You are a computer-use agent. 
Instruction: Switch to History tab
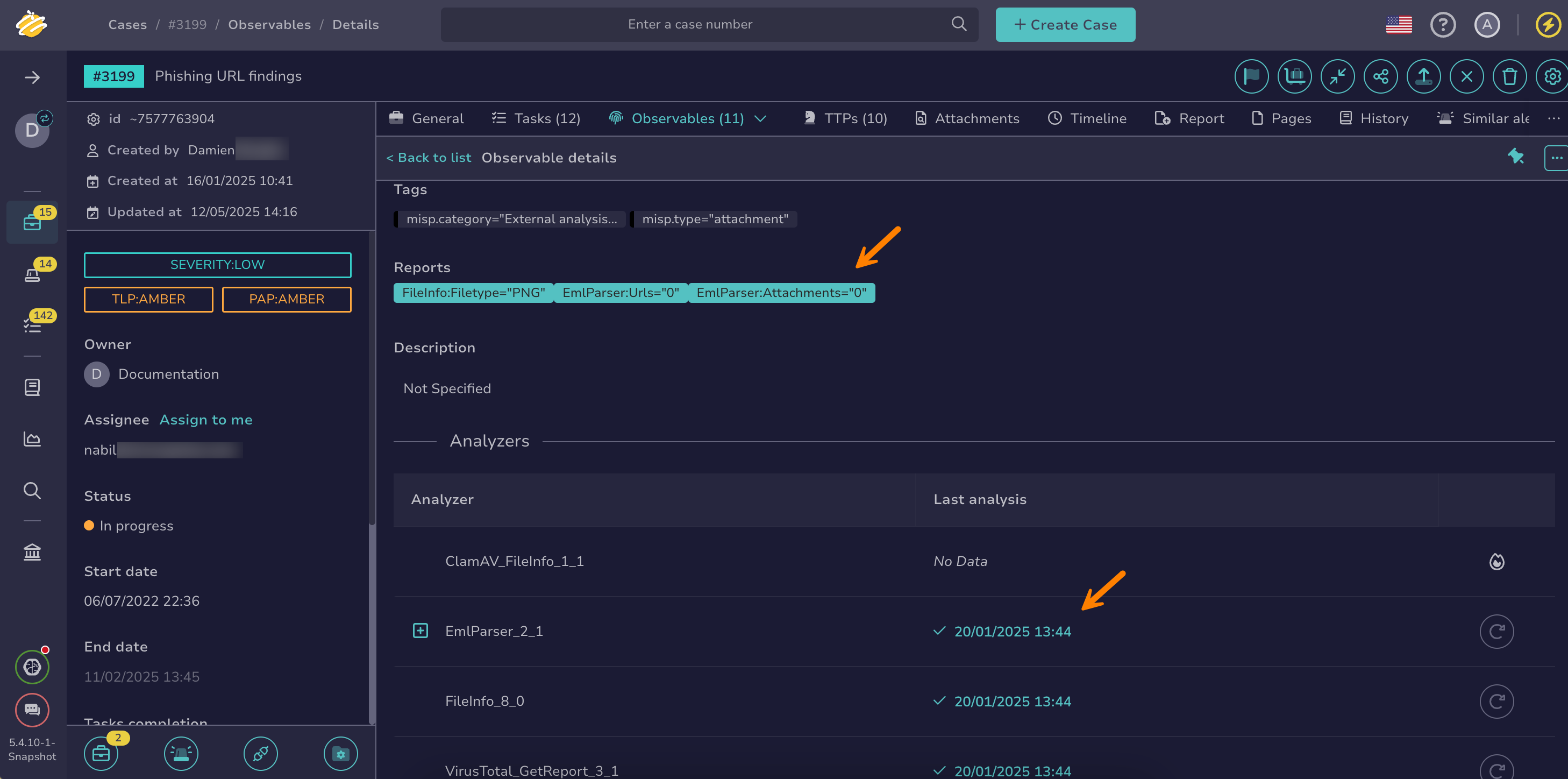(1374, 118)
